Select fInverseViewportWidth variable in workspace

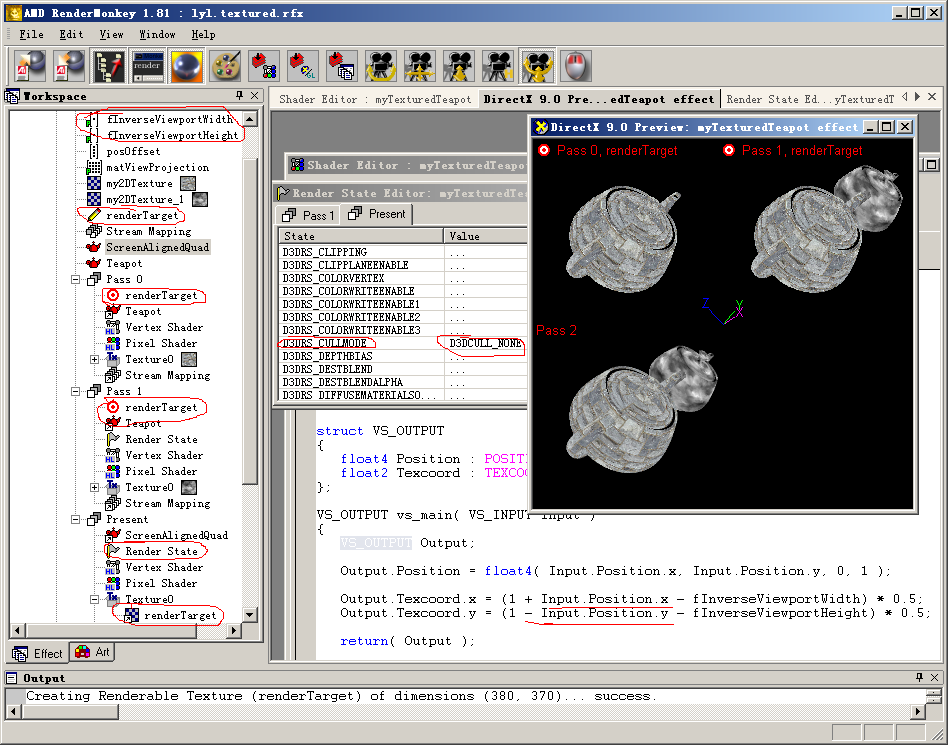click(170, 119)
